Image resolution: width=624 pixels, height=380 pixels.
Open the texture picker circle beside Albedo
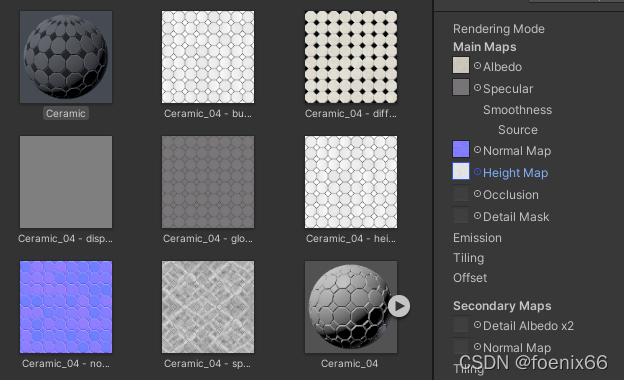(x=478, y=66)
